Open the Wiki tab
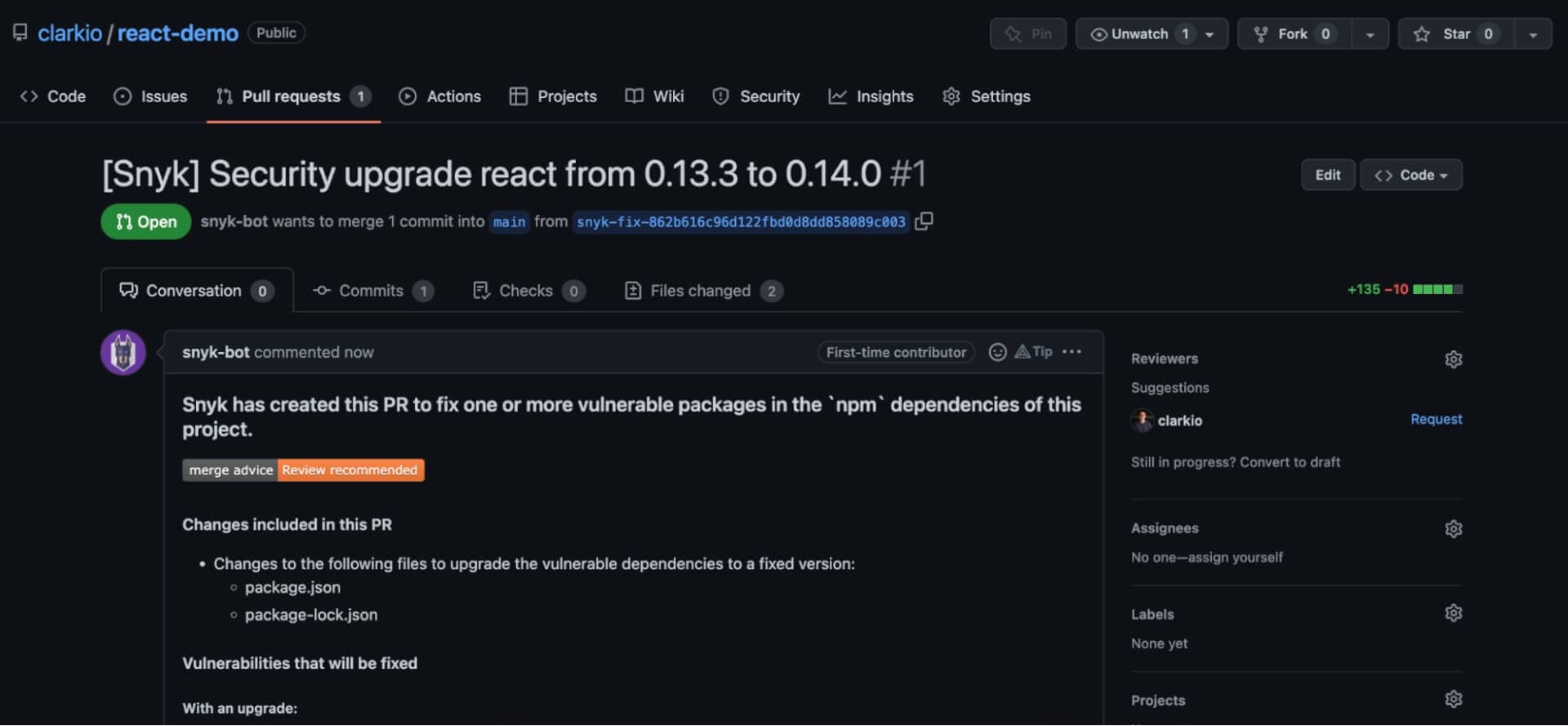This screenshot has width=1568, height=726. coord(654,96)
